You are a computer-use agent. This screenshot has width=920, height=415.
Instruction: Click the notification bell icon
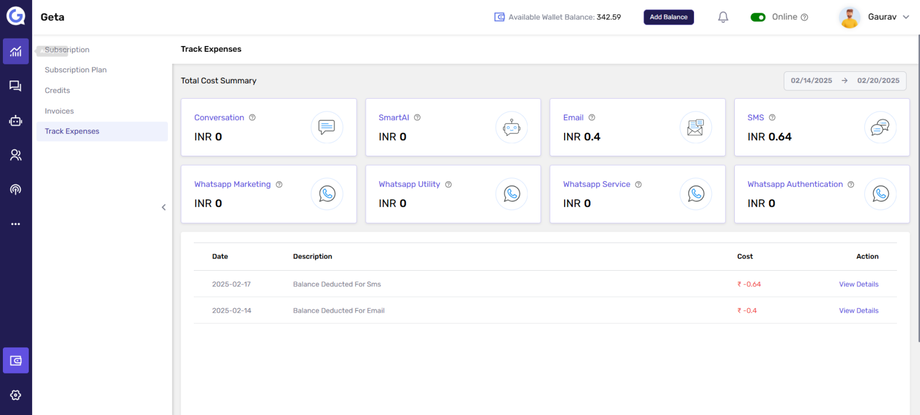pos(723,17)
